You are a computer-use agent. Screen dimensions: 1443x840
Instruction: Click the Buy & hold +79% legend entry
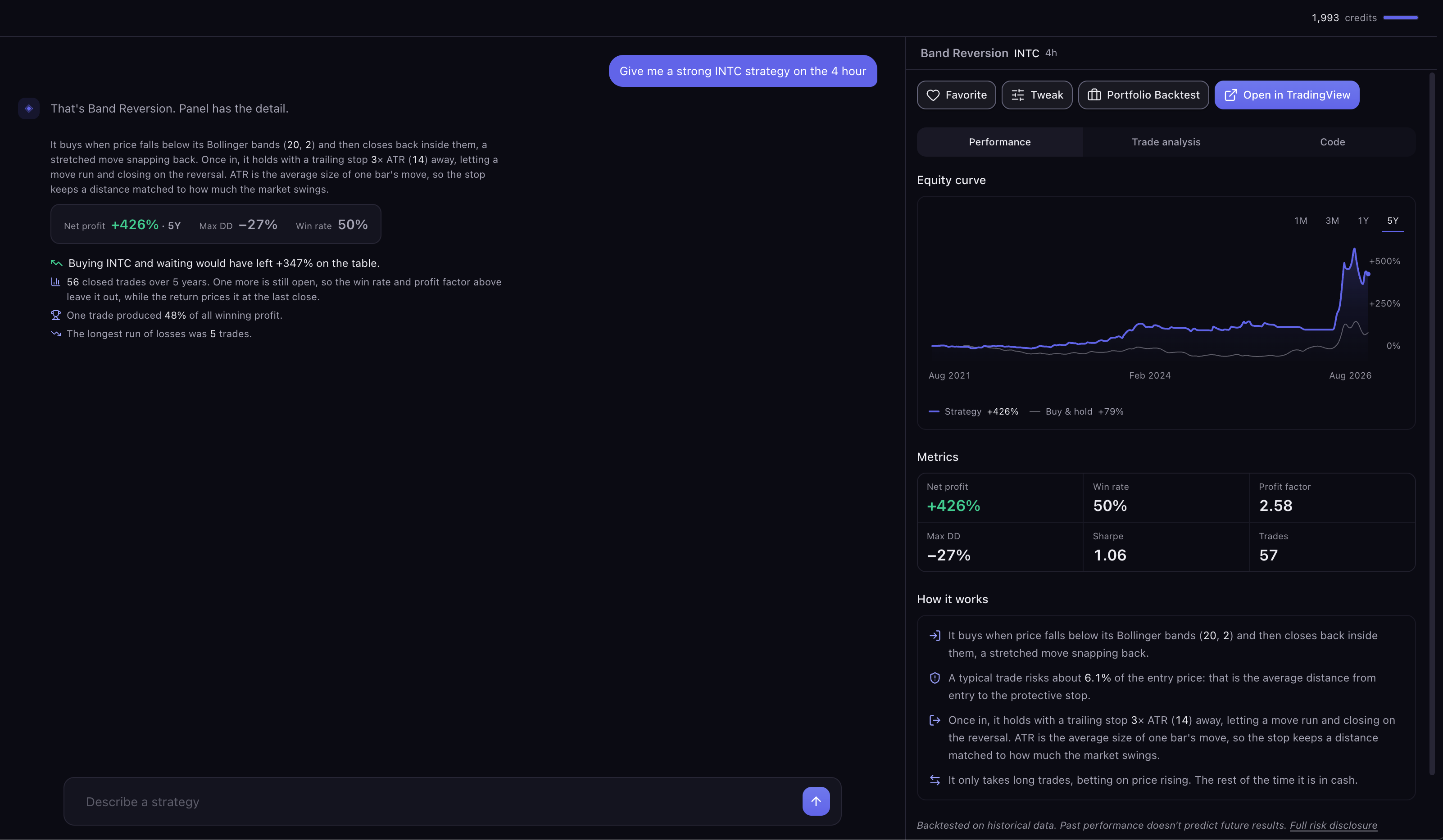click(1076, 411)
